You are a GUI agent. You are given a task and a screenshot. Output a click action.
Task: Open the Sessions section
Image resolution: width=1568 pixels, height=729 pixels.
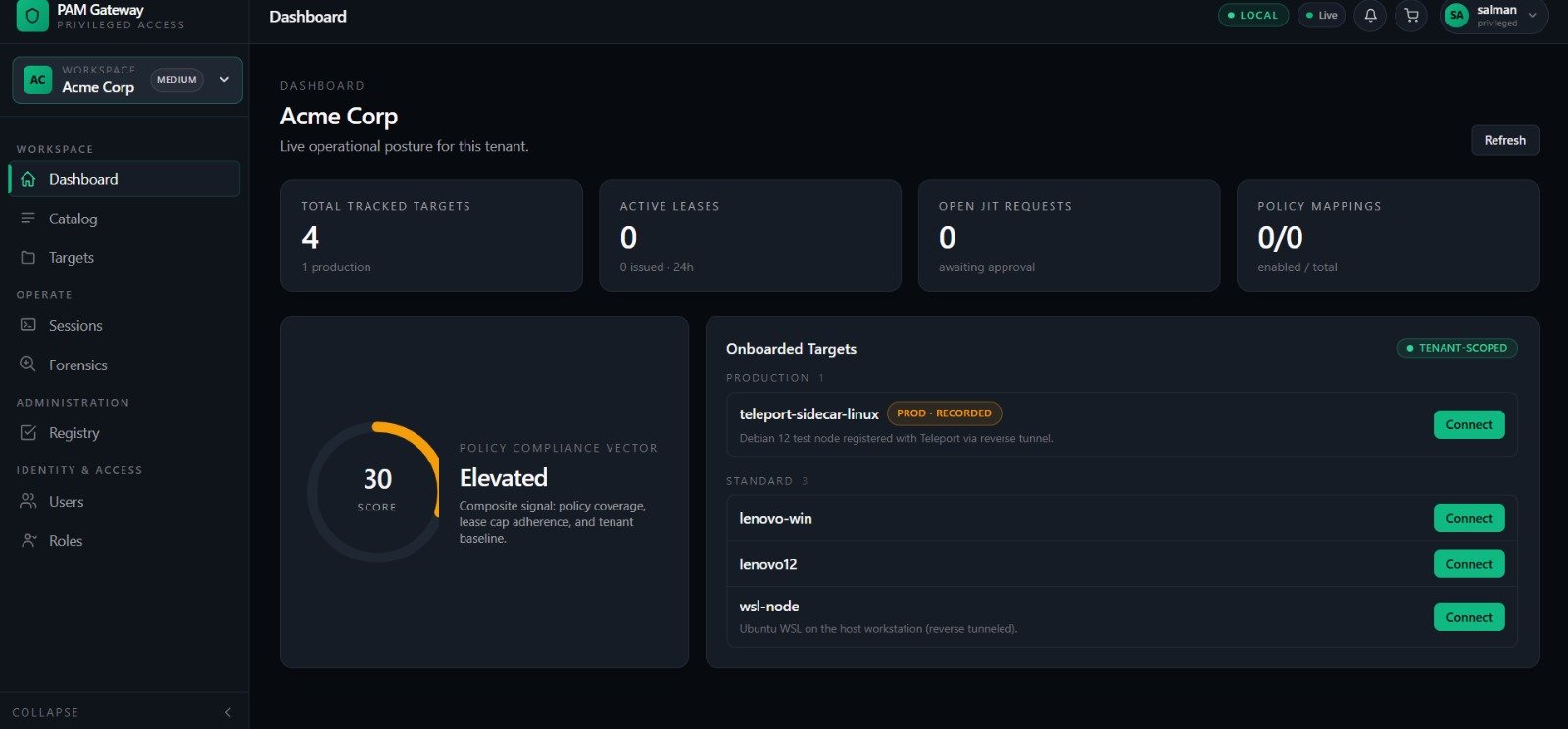(x=124, y=325)
